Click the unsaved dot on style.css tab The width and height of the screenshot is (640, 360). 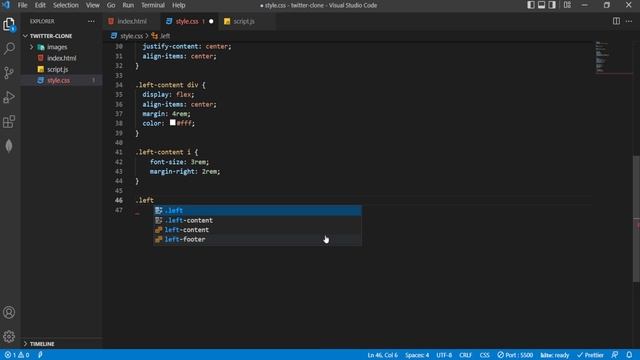pyautogui.click(x=211, y=21)
